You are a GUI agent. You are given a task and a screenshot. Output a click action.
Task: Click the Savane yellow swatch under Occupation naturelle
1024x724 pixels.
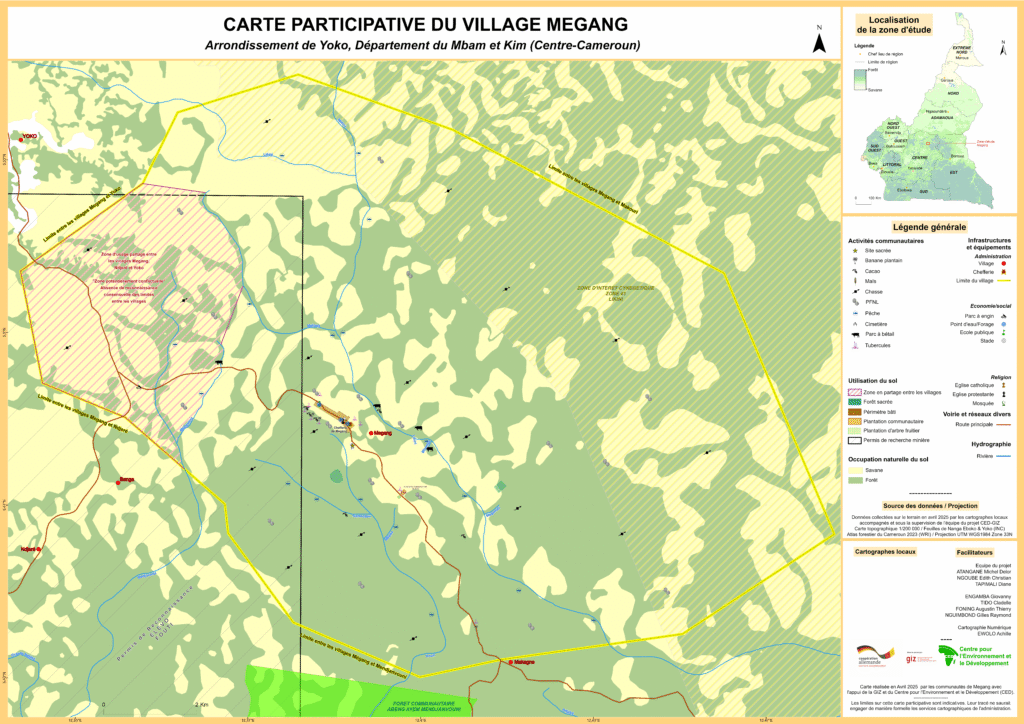point(854,470)
